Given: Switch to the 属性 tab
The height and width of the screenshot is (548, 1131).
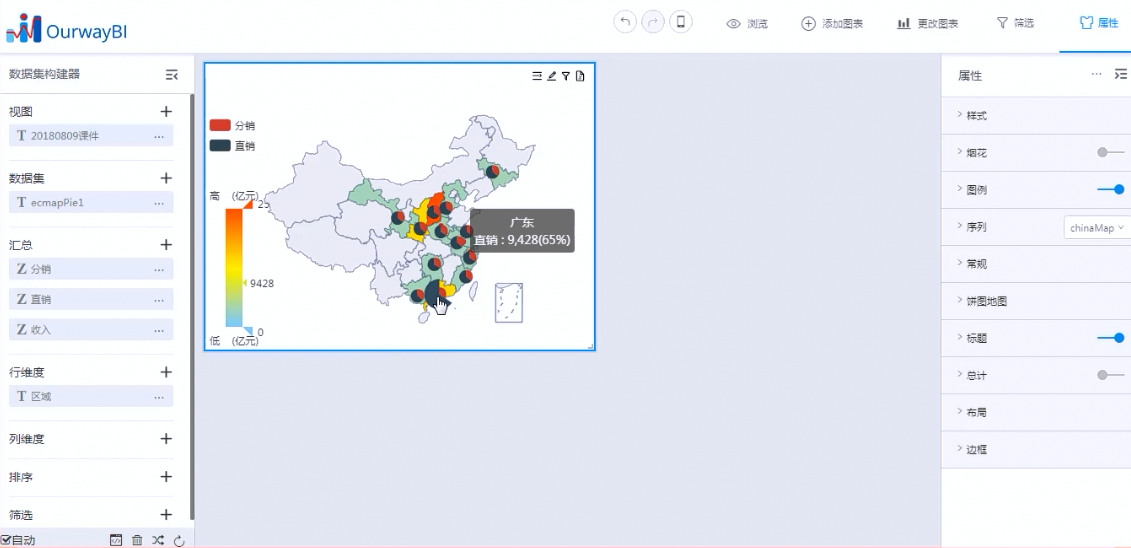Looking at the screenshot, I should pyautogui.click(x=1098, y=23).
